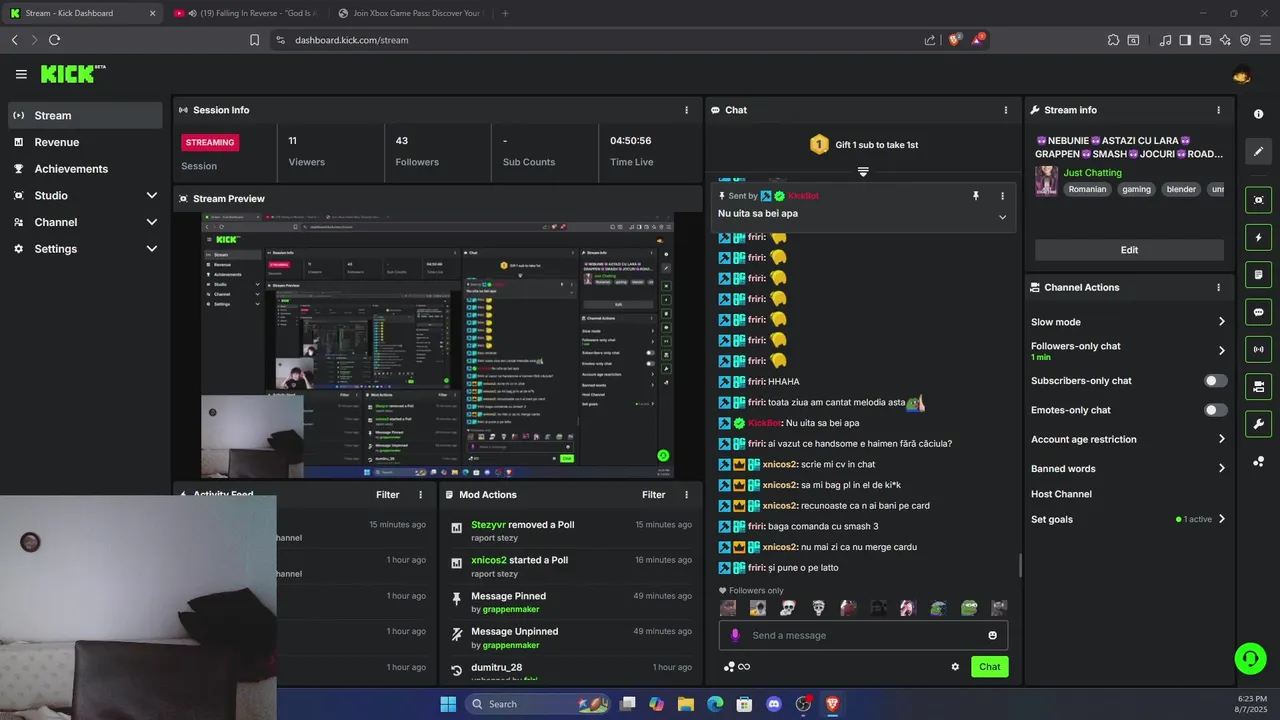Reload the page with browser refresh button

tap(54, 40)
